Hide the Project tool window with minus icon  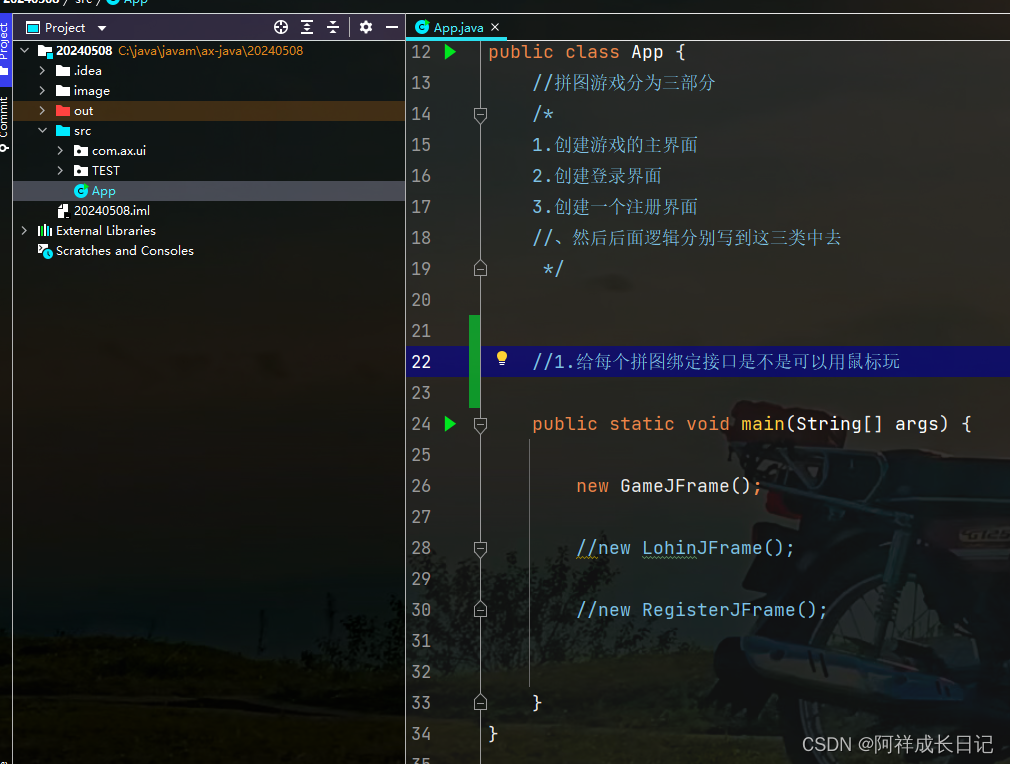coord(392,28)
